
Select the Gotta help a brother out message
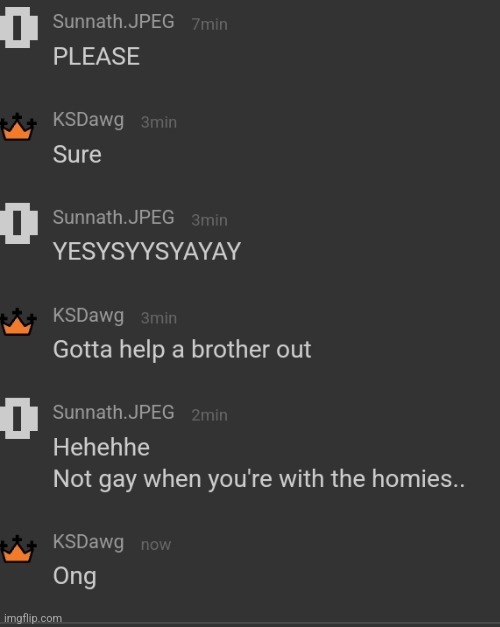pyautogui.click(x=182, y=351)
